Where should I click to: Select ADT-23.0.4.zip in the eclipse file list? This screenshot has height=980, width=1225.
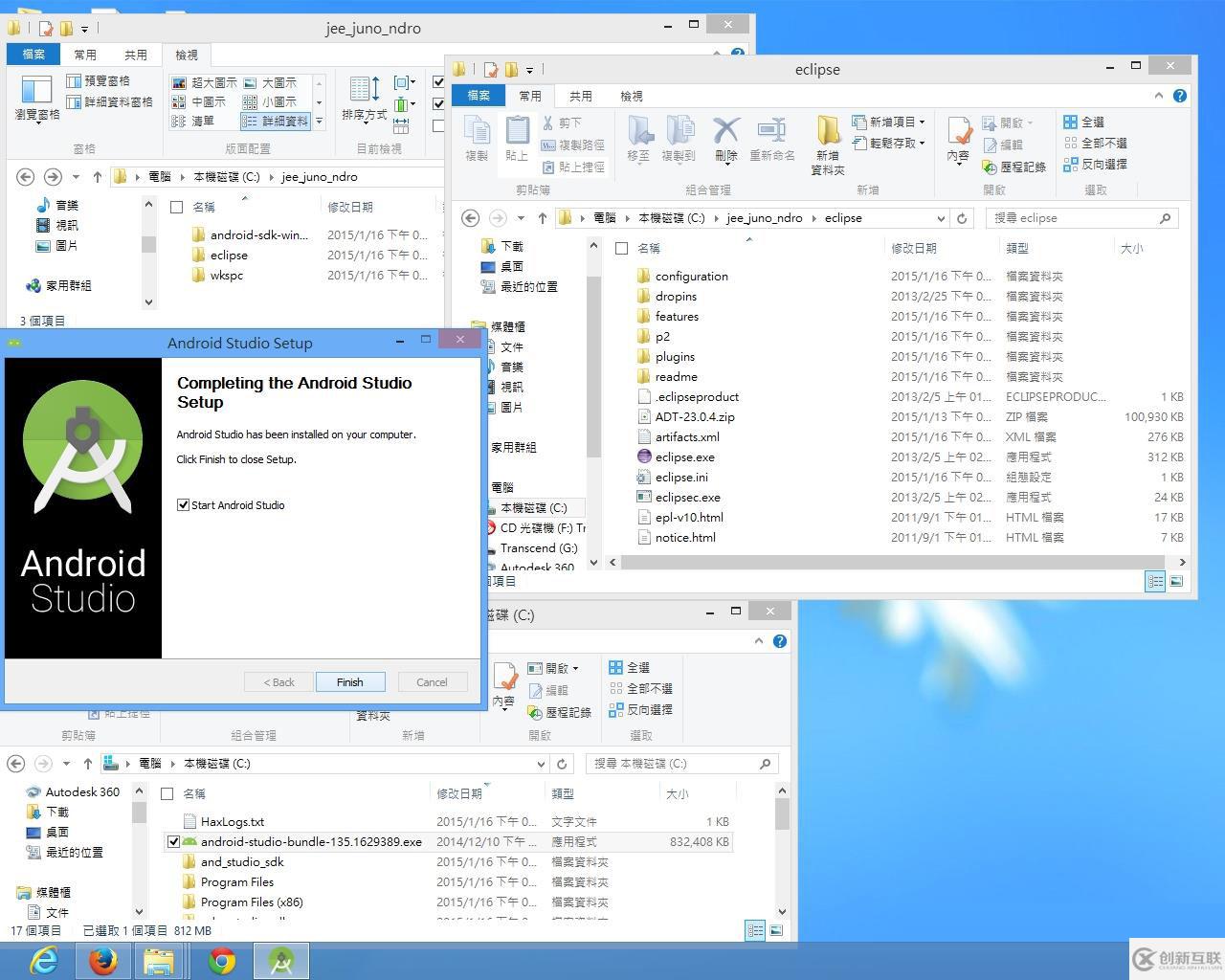pos(695,417)
